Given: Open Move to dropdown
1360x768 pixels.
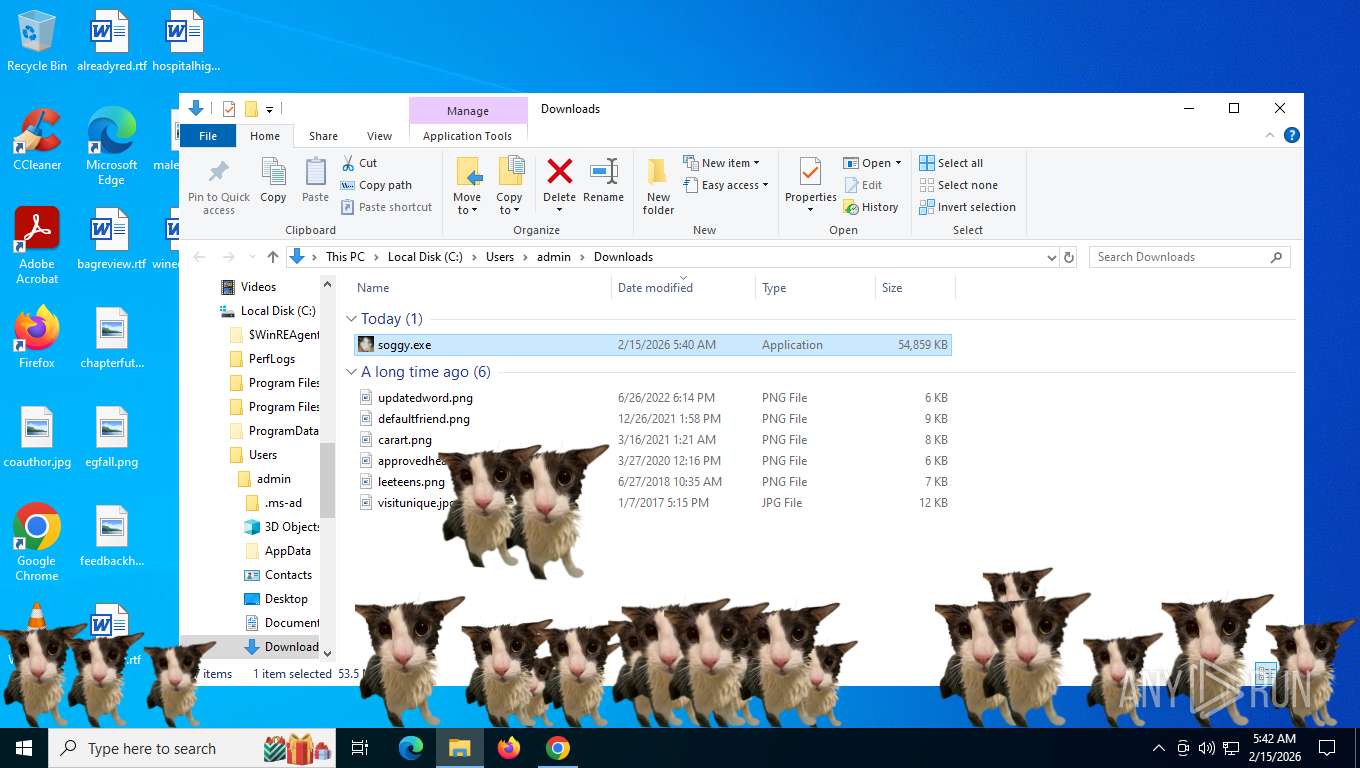Looking at the screenshot, I should (x=467, y=204).
